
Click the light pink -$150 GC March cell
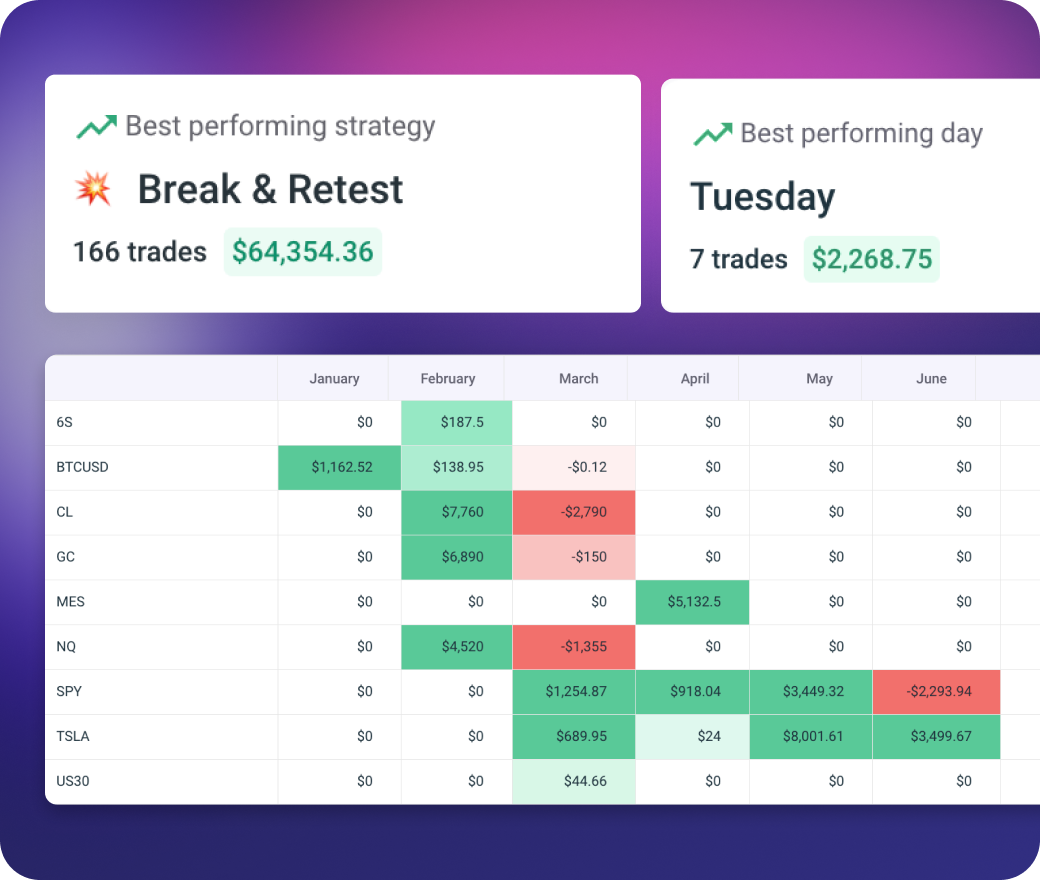(x=574, y=557)
